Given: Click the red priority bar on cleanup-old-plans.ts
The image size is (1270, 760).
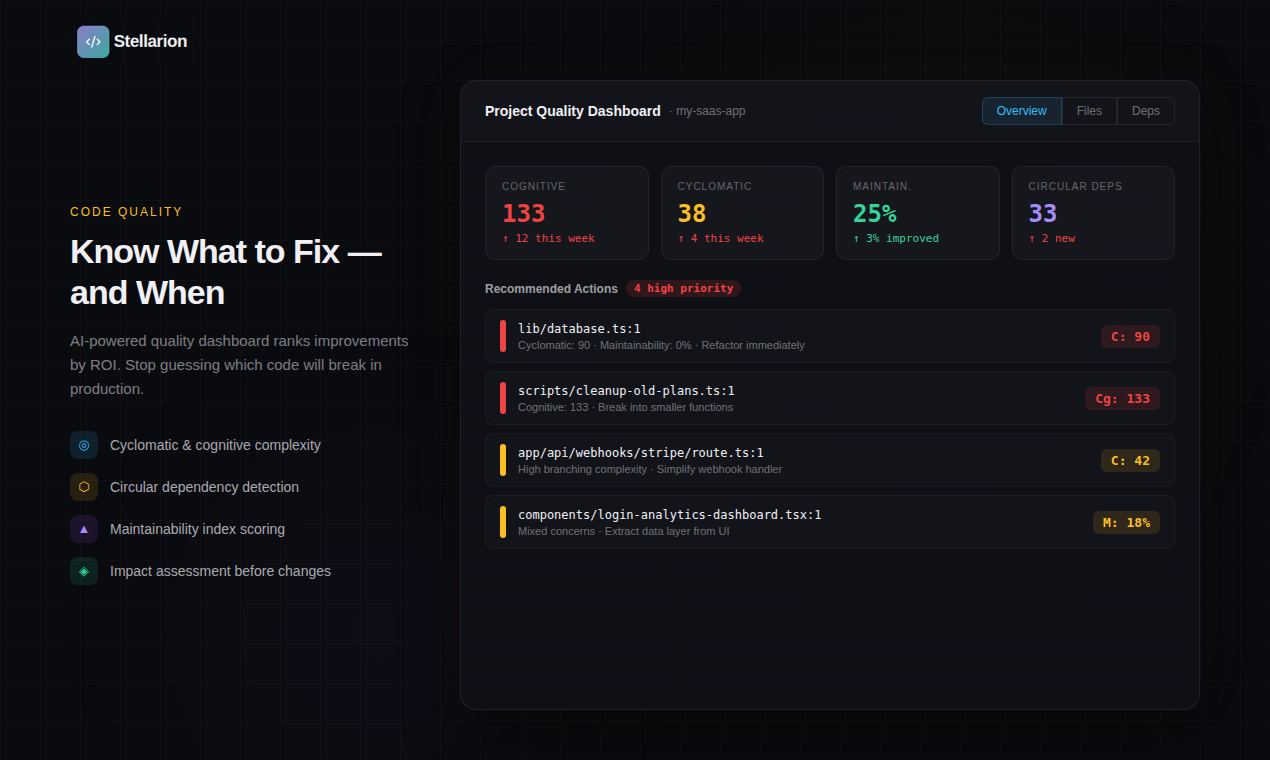Looking at the screenshot, I should pyautogui.click(x=502, y=398).
